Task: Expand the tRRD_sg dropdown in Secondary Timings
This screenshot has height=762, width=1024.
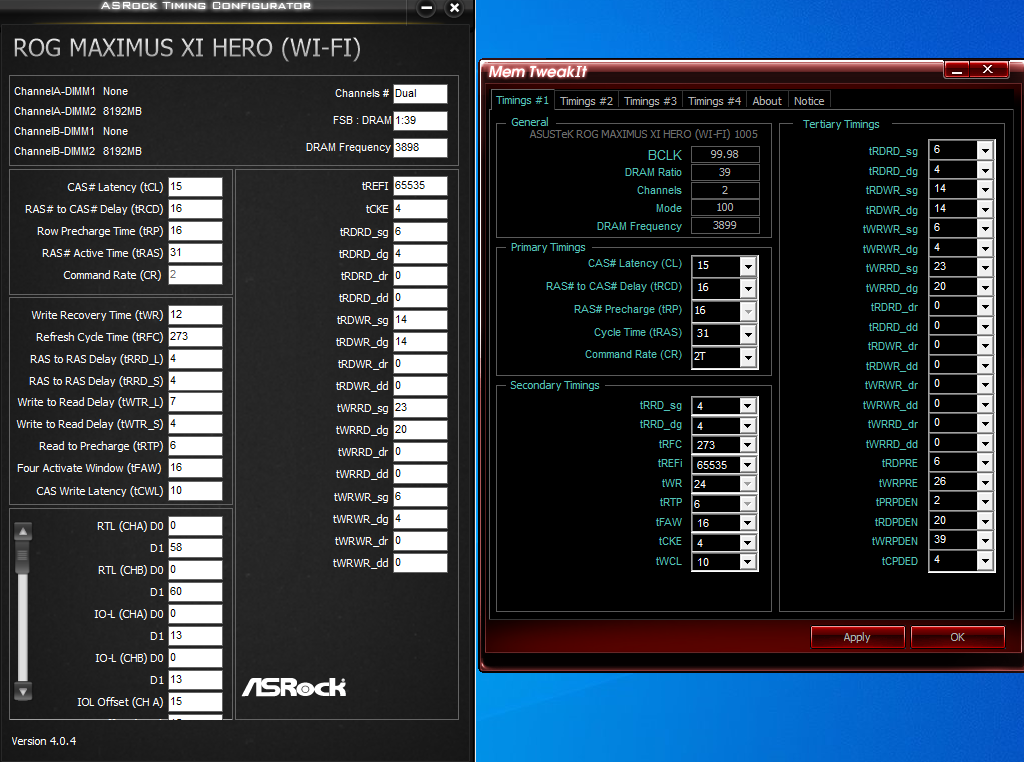Action: [x=748, y=406]
